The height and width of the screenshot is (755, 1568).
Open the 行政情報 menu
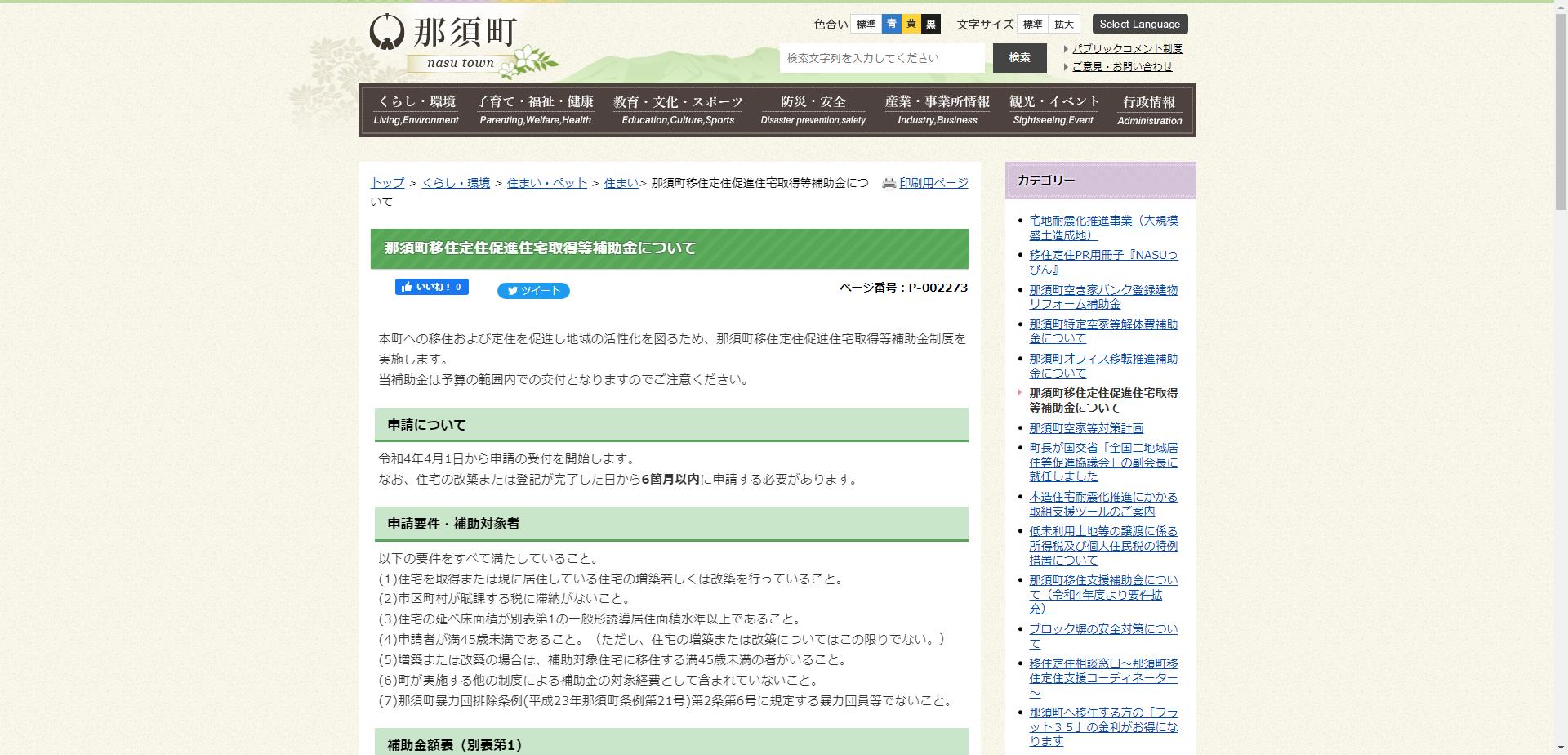click(x=1149, y=110)
